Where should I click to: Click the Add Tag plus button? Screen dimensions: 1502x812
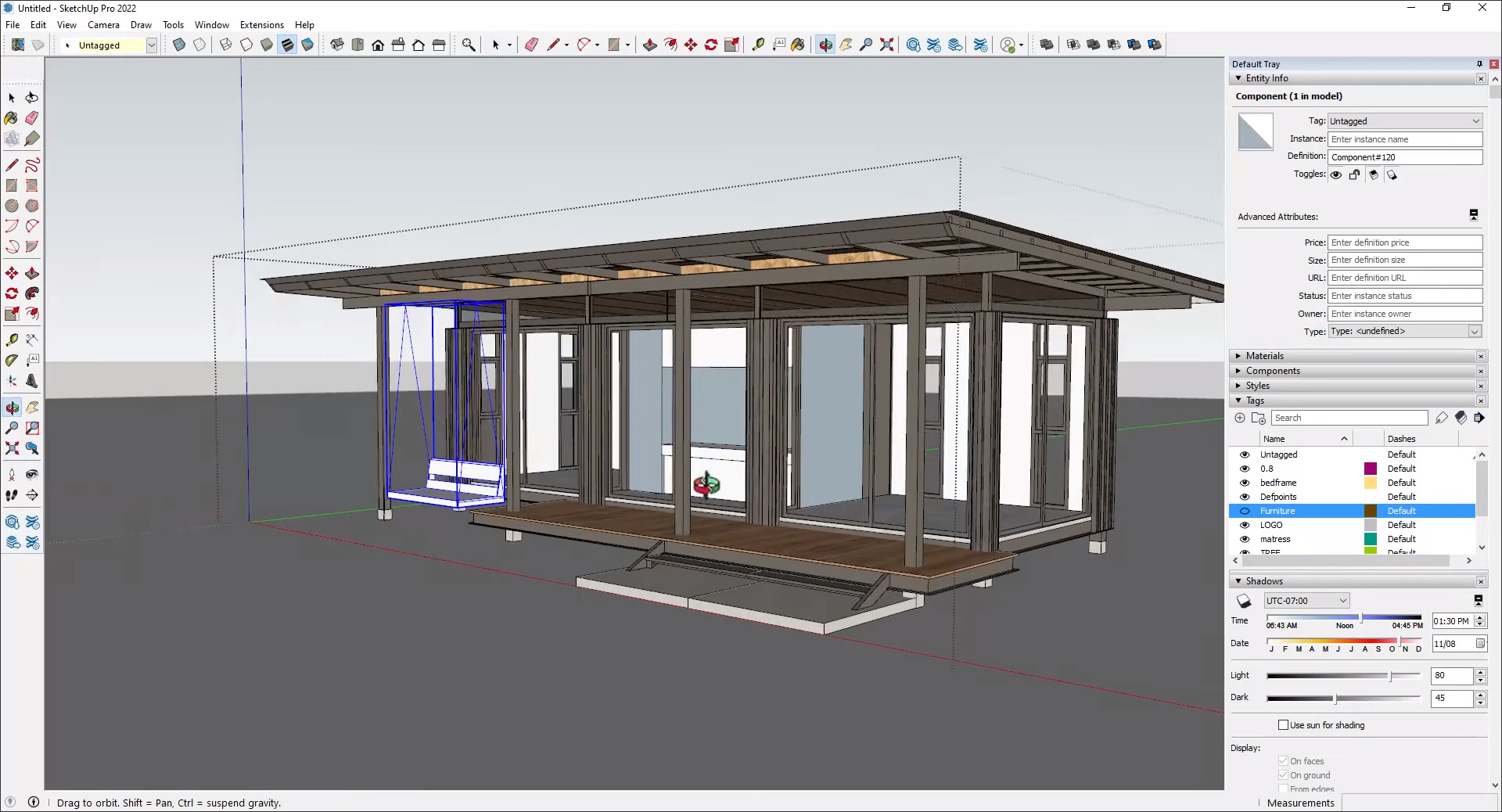pos(1240,419)
